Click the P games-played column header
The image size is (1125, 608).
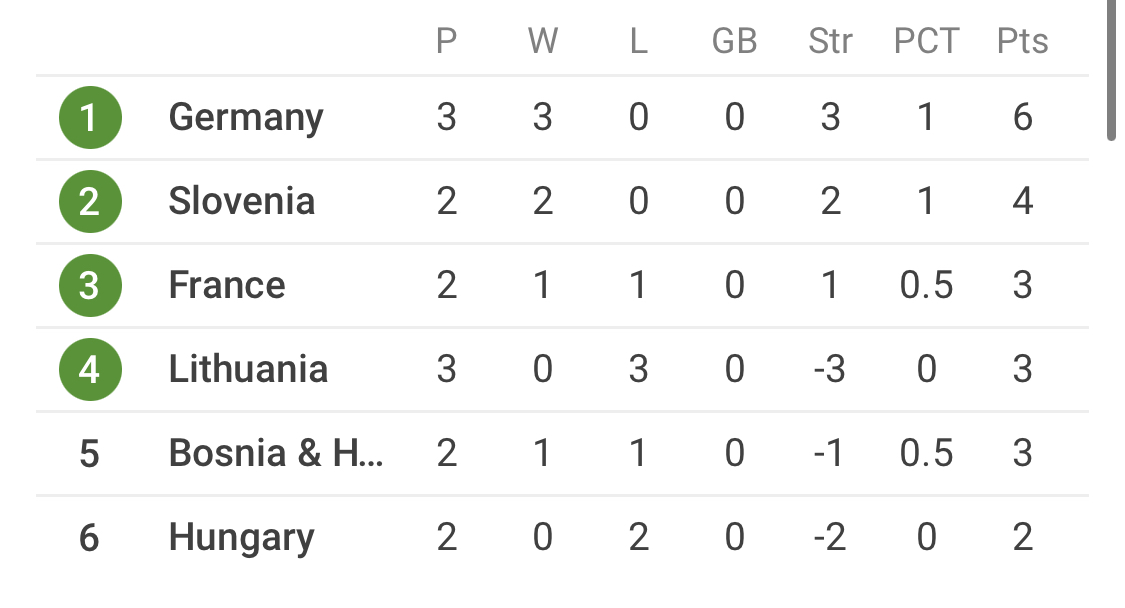click(x=446, y=42)
